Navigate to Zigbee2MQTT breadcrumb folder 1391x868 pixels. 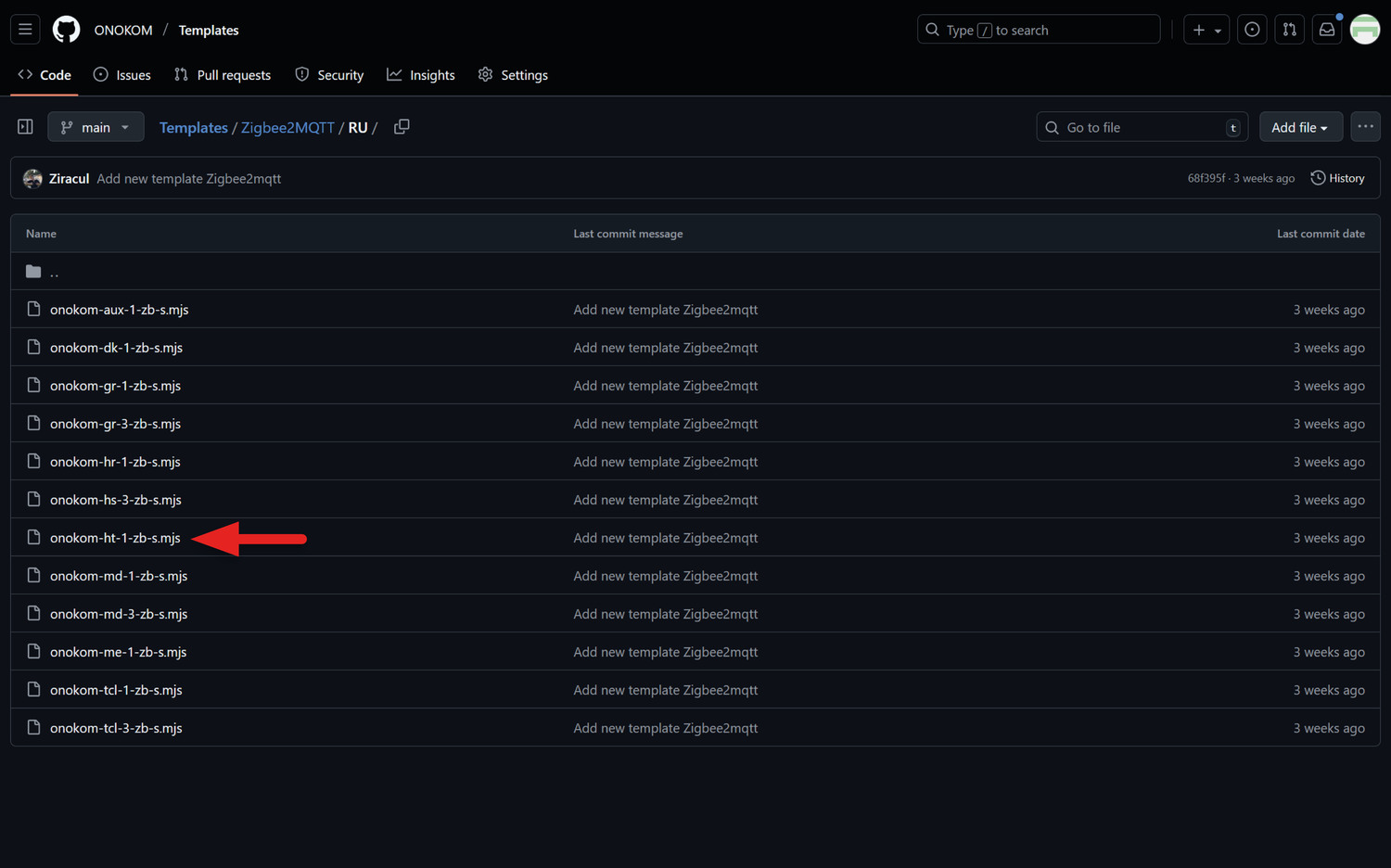pyautogui.click(x=287, y=127)
